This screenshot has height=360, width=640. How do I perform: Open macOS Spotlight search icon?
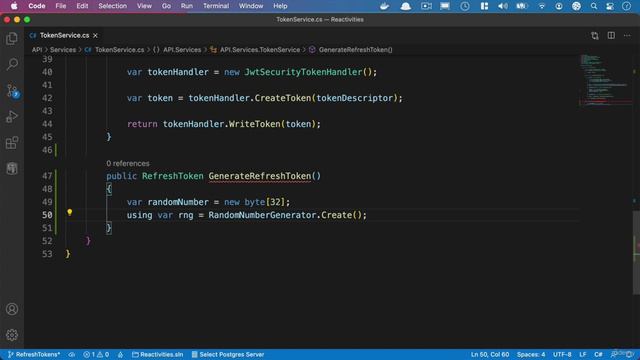[x=594, y=6]
